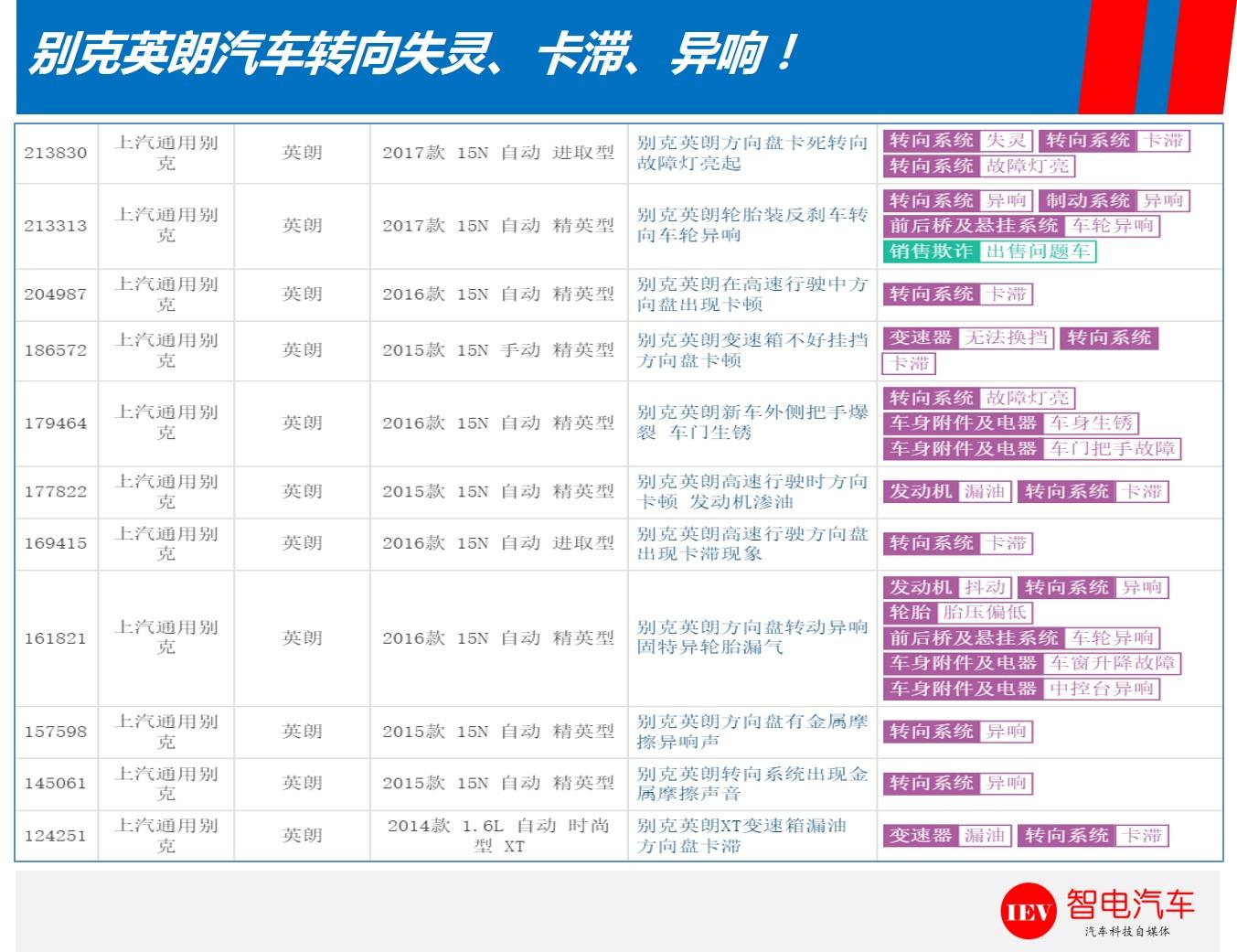Select complaint ID 161821

56,637
